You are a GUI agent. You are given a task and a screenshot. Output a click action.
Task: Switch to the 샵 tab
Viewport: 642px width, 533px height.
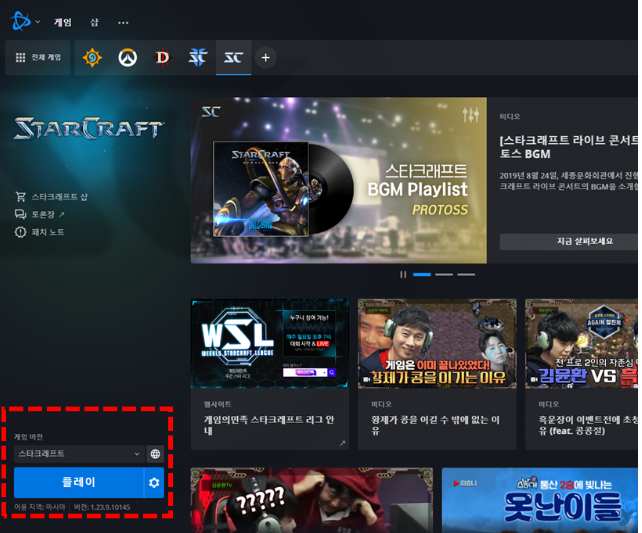coord(94,22)
